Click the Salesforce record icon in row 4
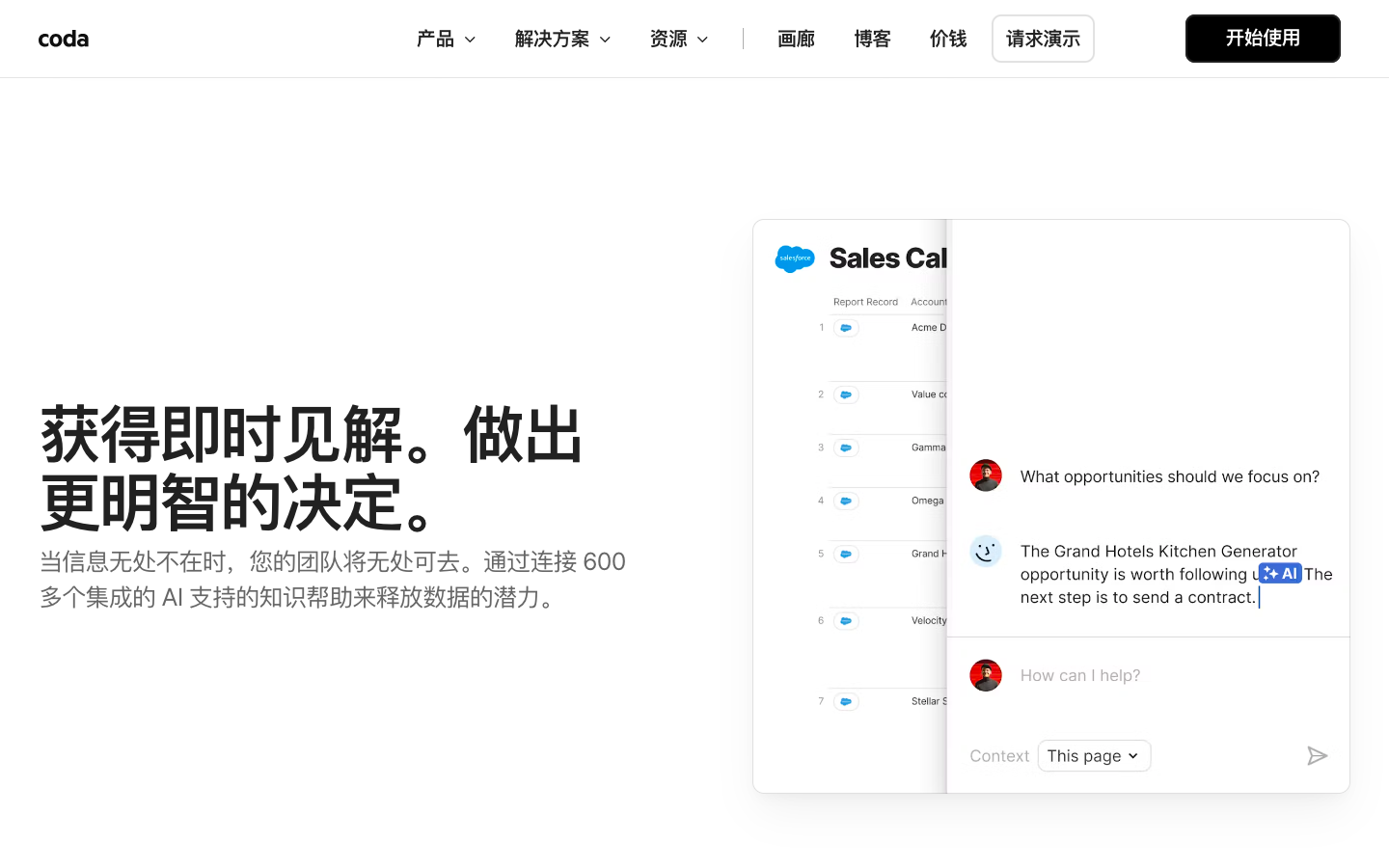The width and height of the screenshot is (1389, 868). point(846,501)
